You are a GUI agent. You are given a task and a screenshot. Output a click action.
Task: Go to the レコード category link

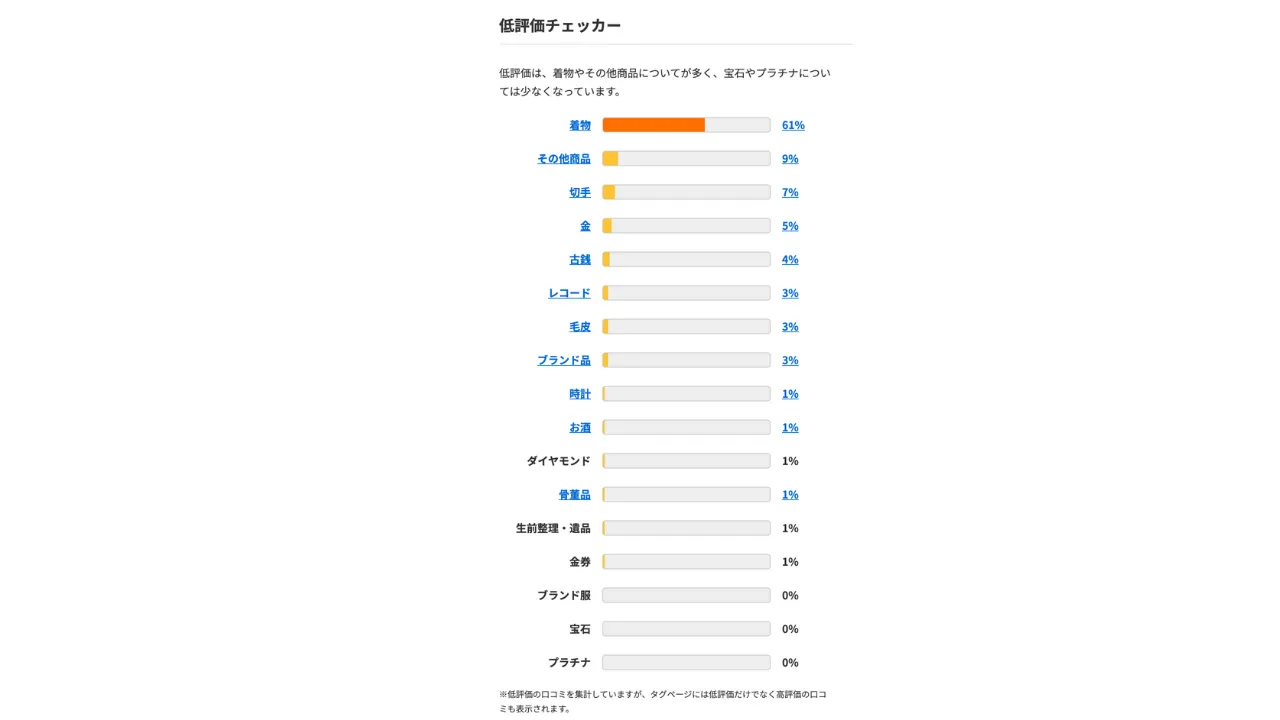(569, 293)
